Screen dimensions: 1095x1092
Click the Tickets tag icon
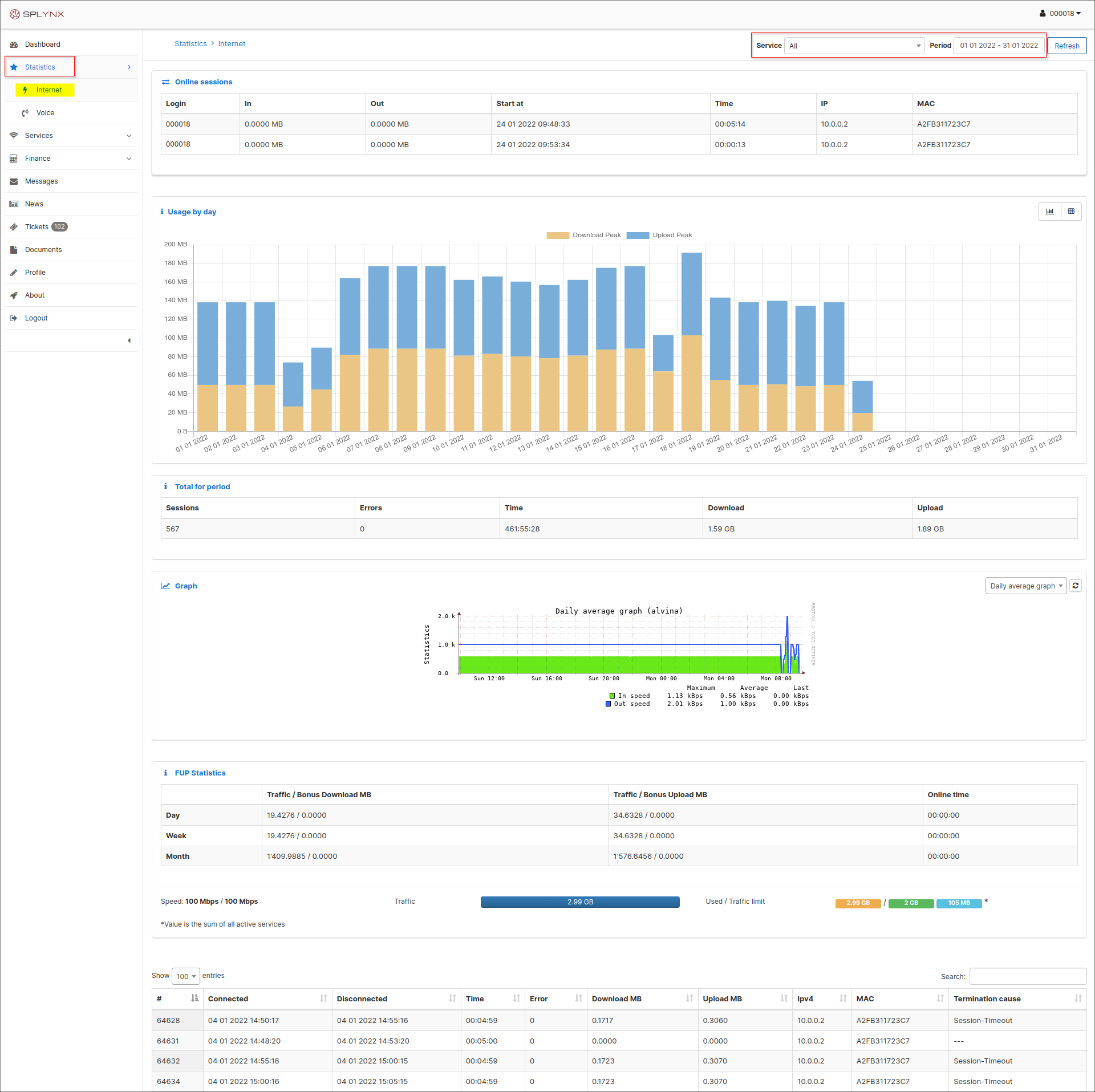pyautogui.click(x=14, y=227)
